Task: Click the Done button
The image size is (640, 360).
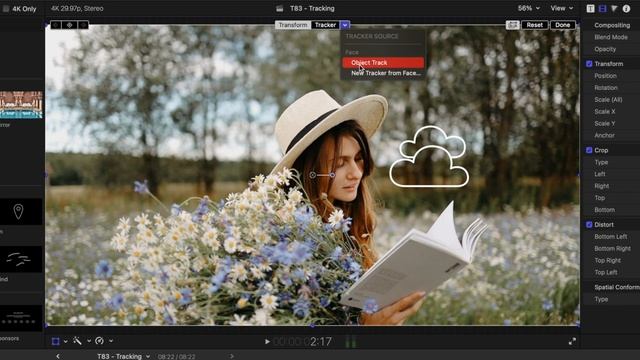Action: click(x=562, y=25)
